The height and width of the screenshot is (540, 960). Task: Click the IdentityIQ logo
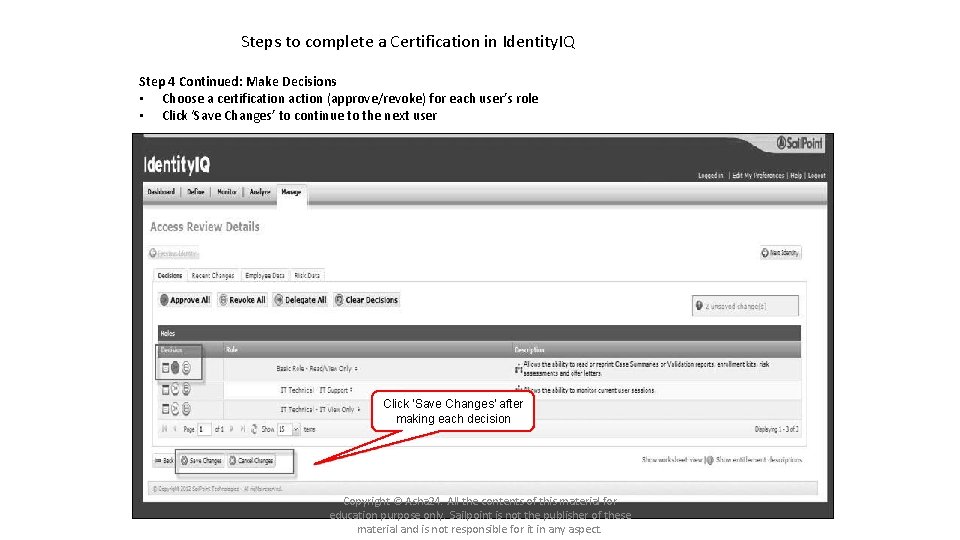pos(177,165)
